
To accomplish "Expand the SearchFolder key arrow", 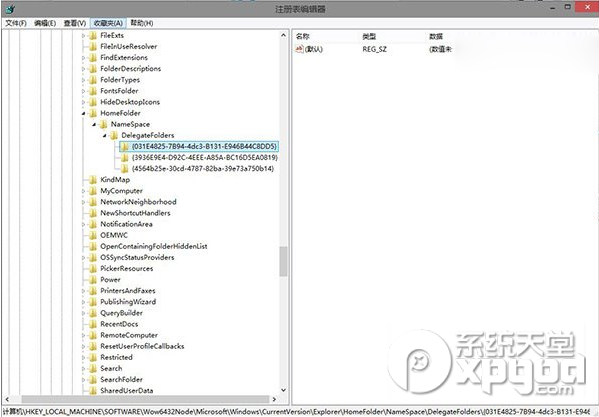I will [x=84, y=380].
